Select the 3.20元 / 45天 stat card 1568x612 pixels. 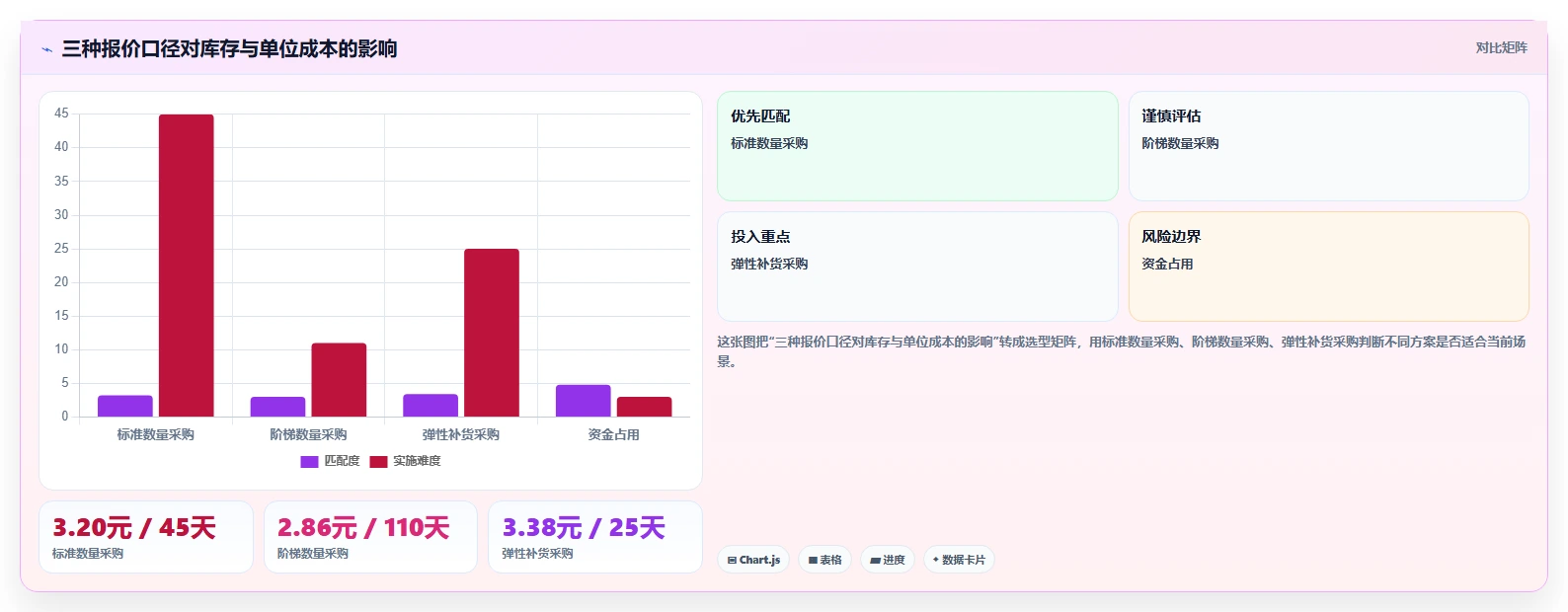pos(146,537)
